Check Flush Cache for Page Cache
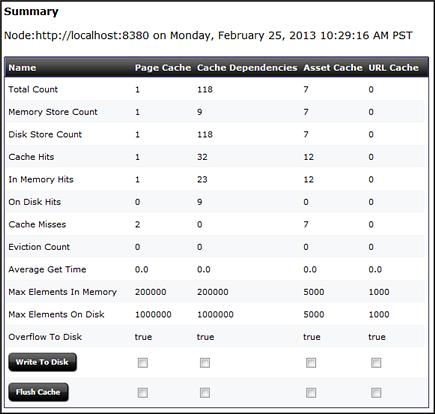Image resolution: width=435 pixels, height=414 pixels. coord(143,393)
